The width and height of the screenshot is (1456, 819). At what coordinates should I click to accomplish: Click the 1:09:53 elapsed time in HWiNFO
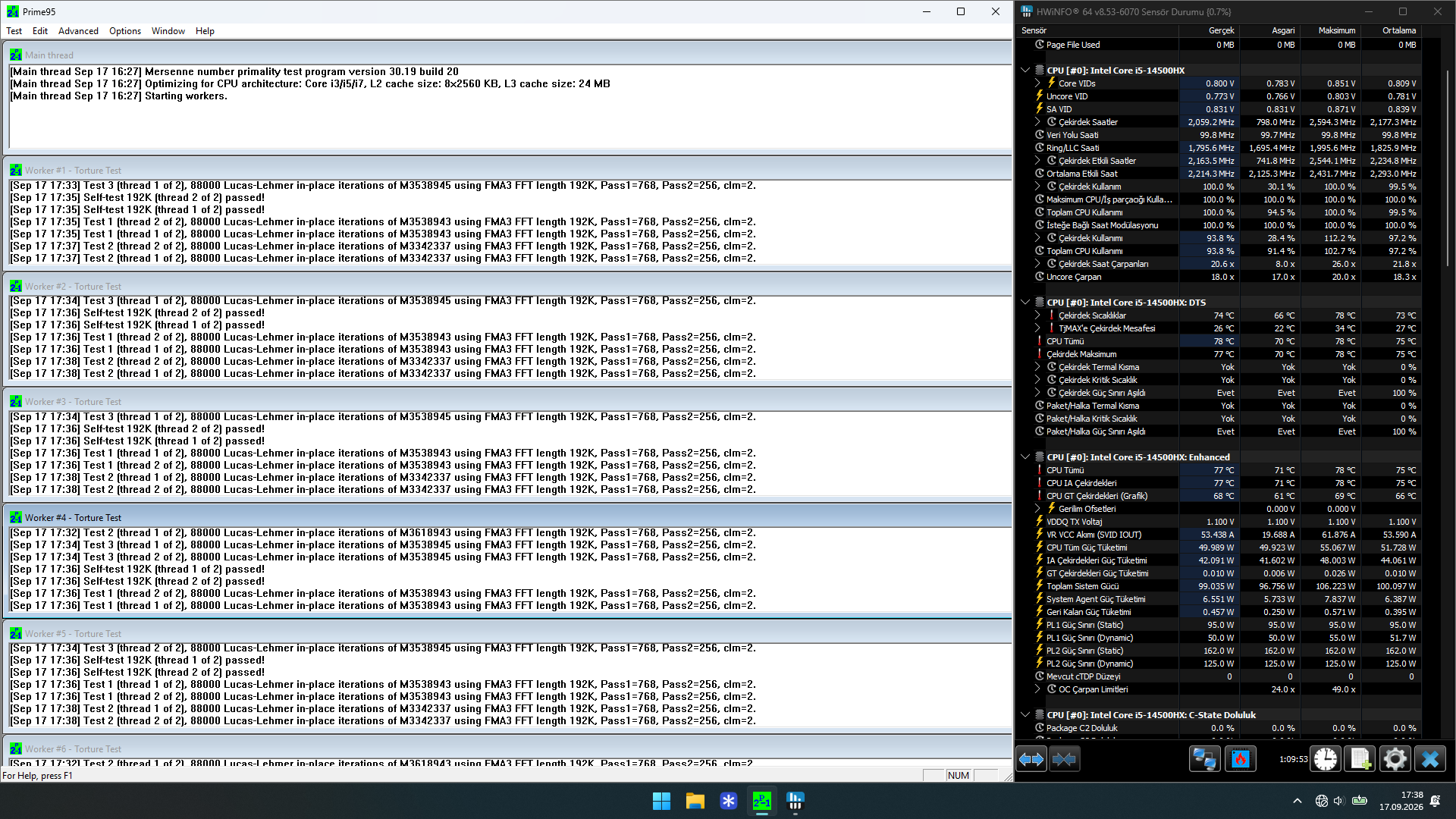(1293, 759)
